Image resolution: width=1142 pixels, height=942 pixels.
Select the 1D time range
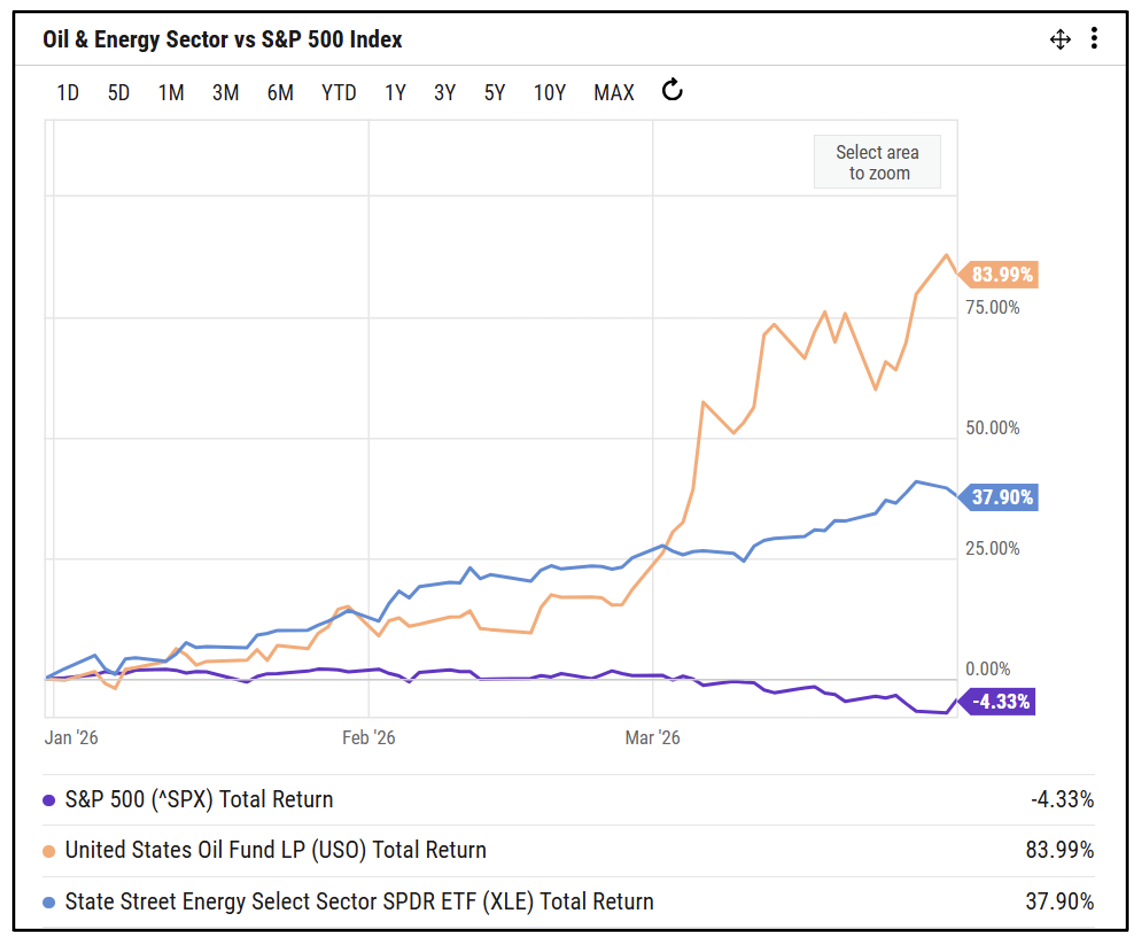coord(68,93)
